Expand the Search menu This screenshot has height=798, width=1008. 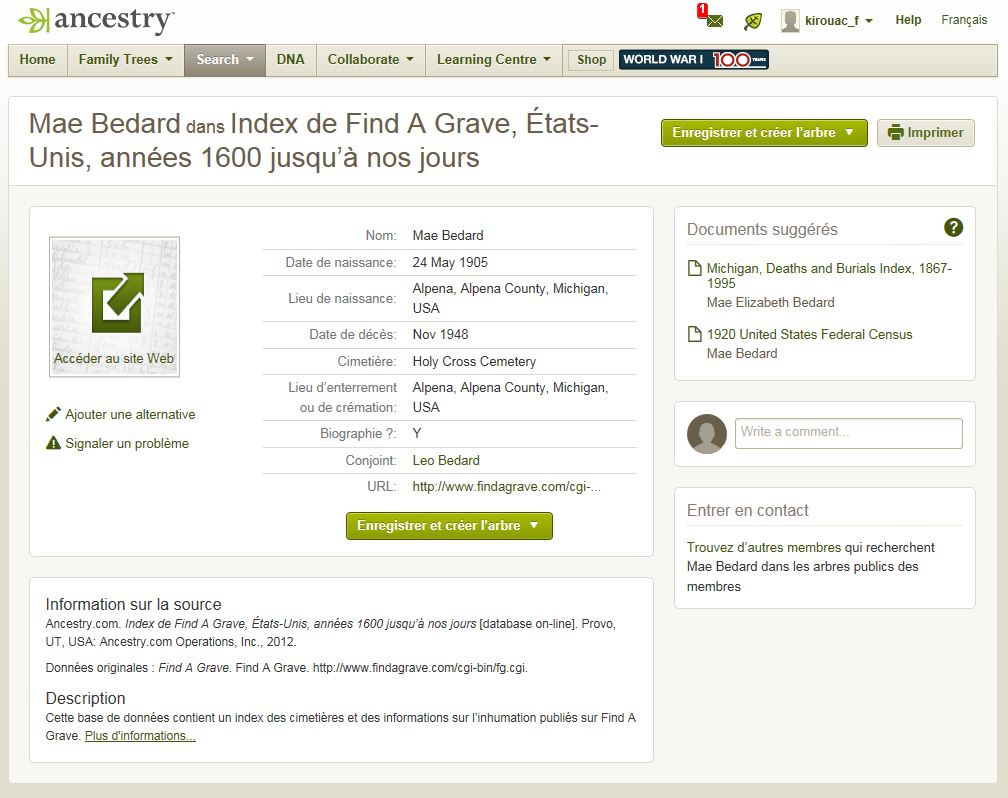[224, 60]
